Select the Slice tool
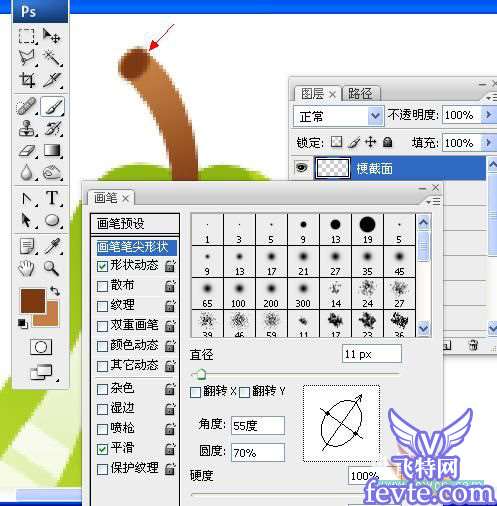497x506 pixels. pyautogui.click(x=52, y=80)
